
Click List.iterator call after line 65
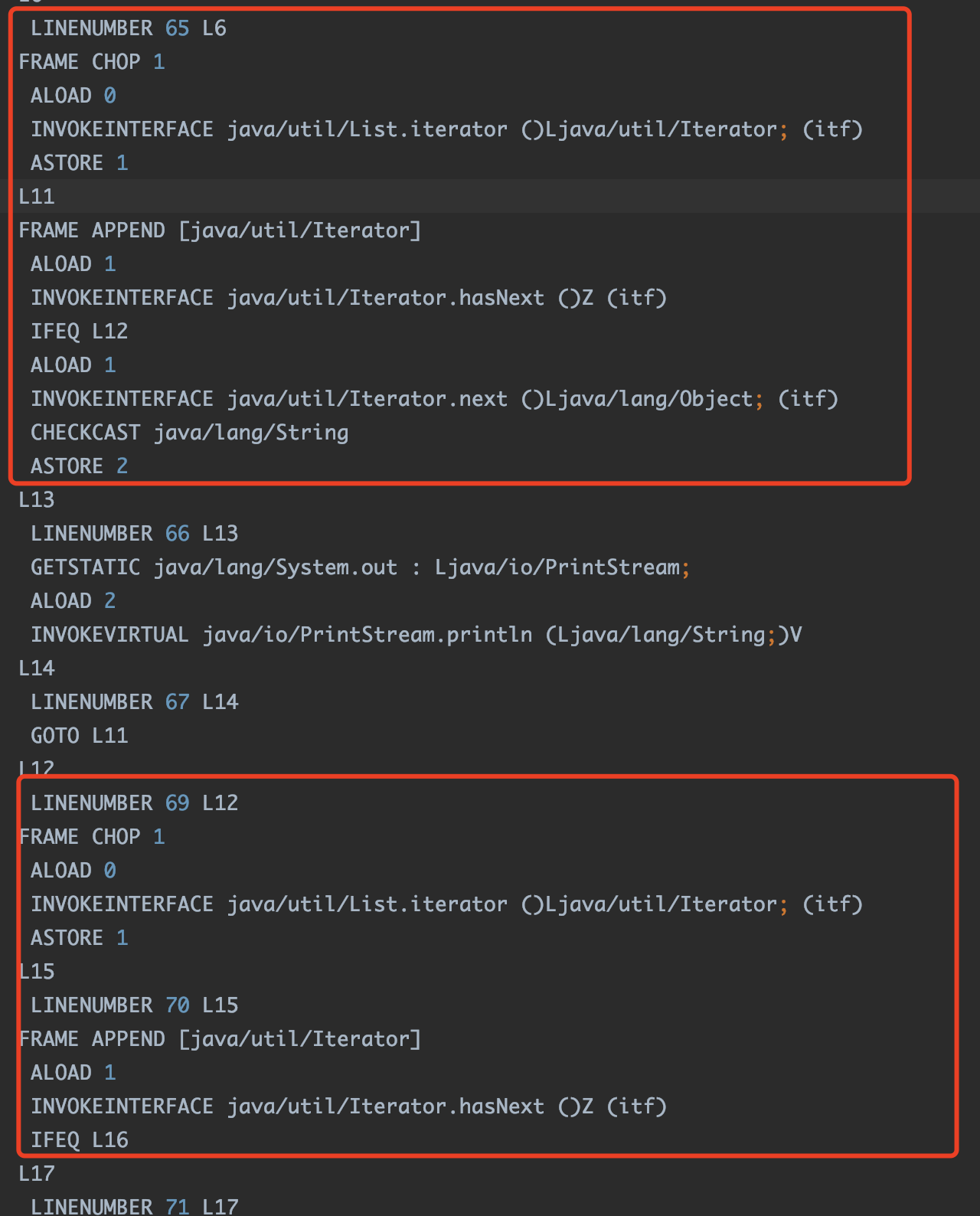[x=447, y=129]
